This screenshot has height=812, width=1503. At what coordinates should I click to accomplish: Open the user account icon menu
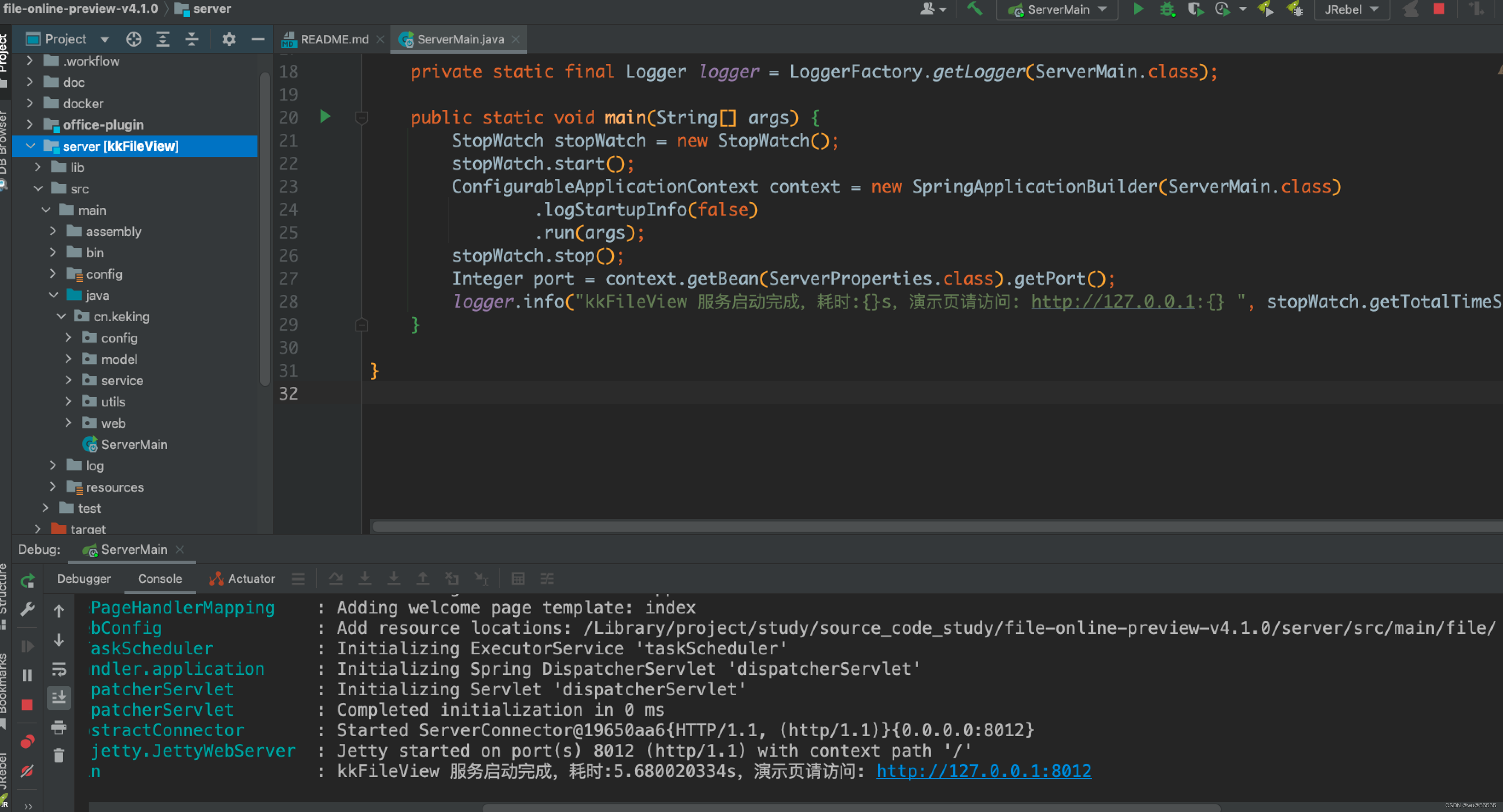(932, 9)
